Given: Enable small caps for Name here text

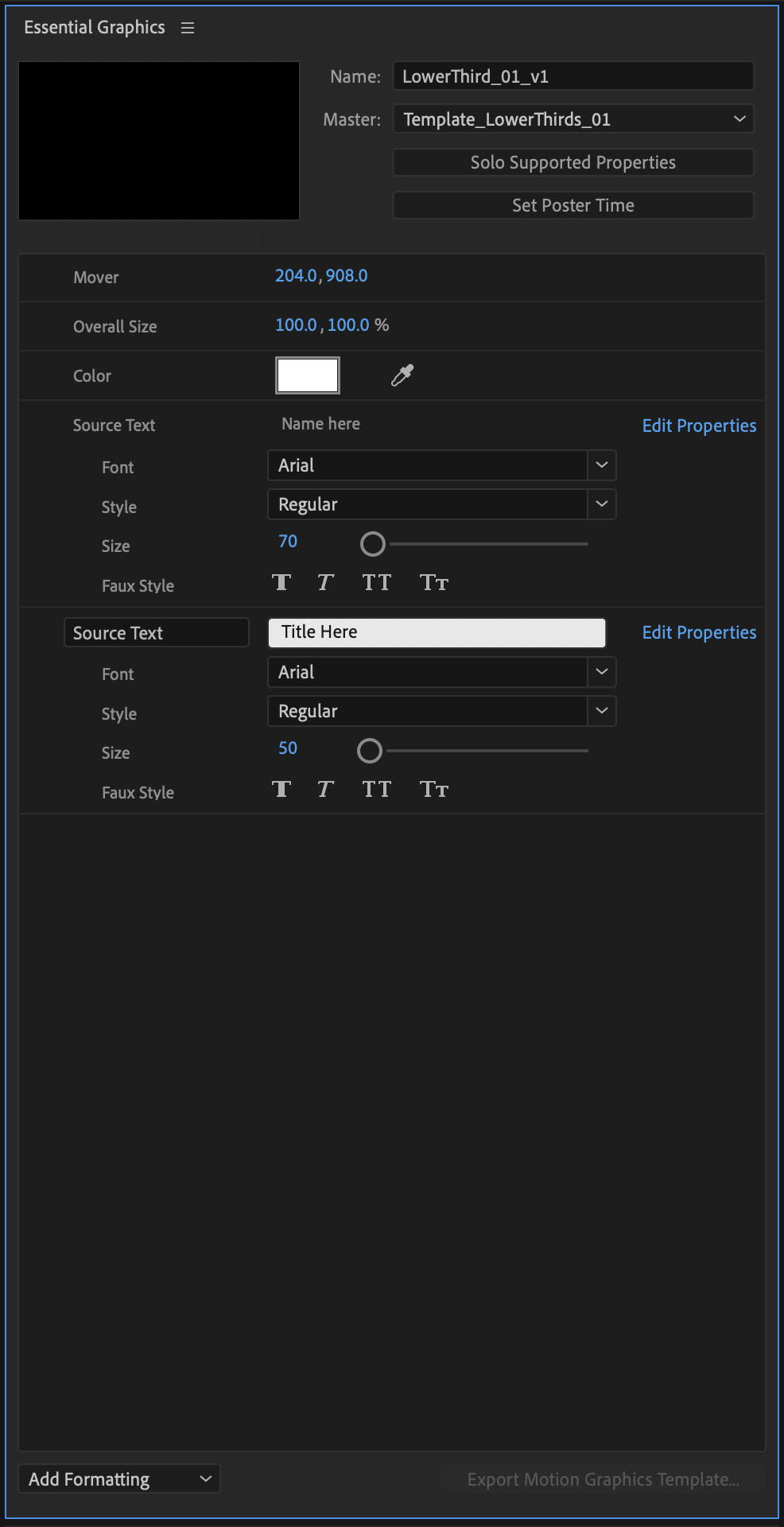Looking at the screenshot, I should click(434, 583).
